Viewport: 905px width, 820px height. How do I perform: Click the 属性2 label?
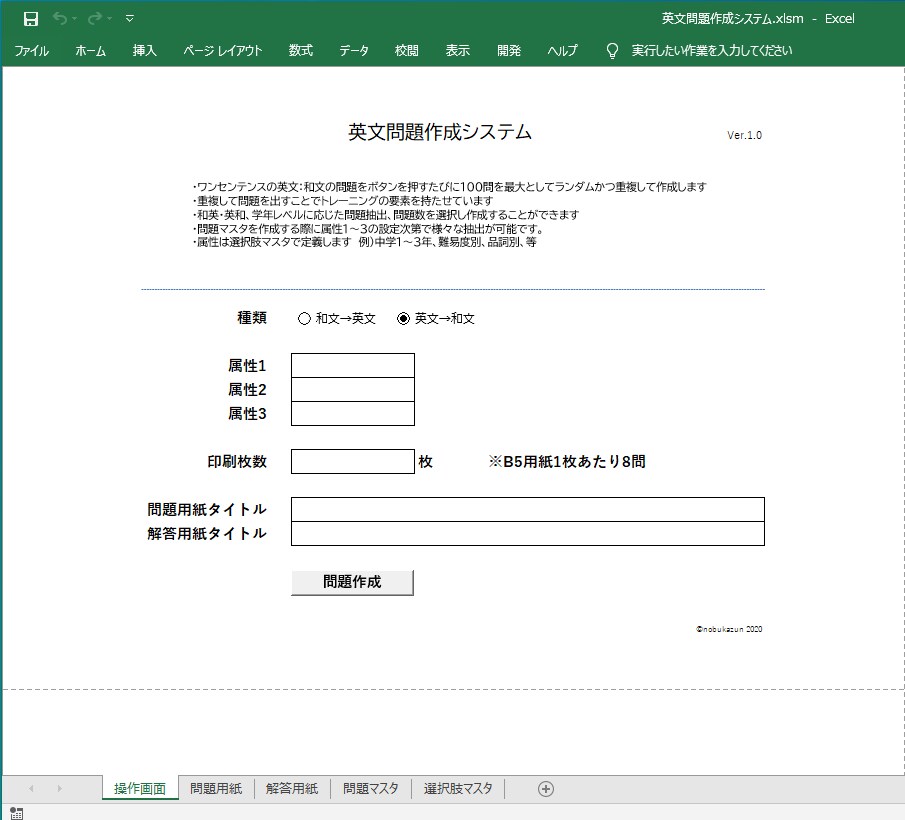[x=247, y=390]
